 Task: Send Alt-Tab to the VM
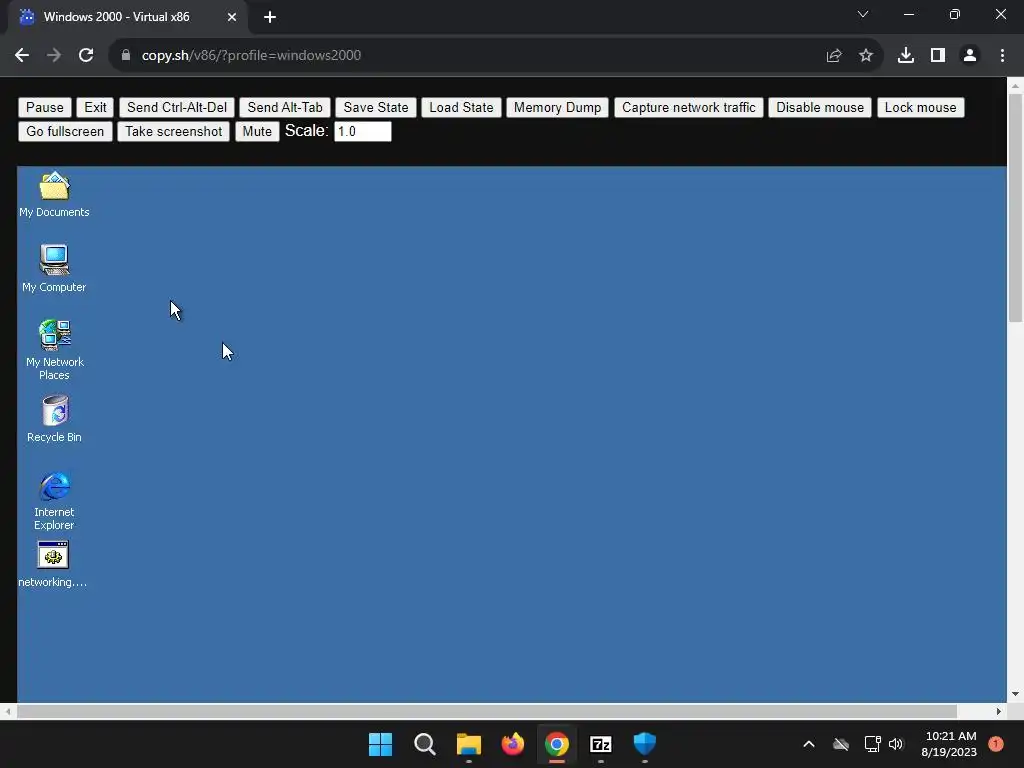tap(285, 107)
